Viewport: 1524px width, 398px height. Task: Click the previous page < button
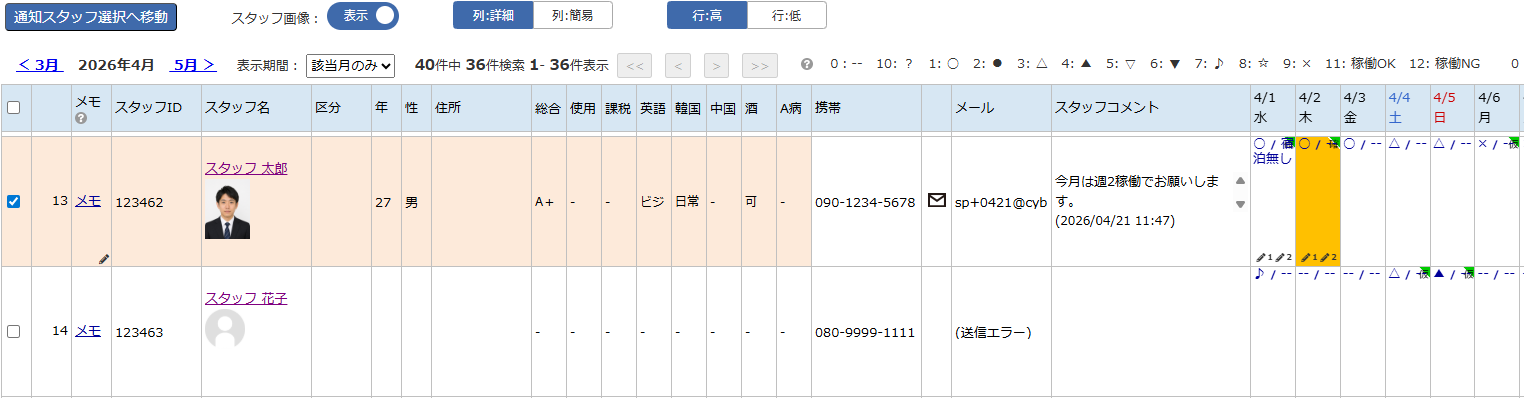pyautogui.click(x=678, y=66)
